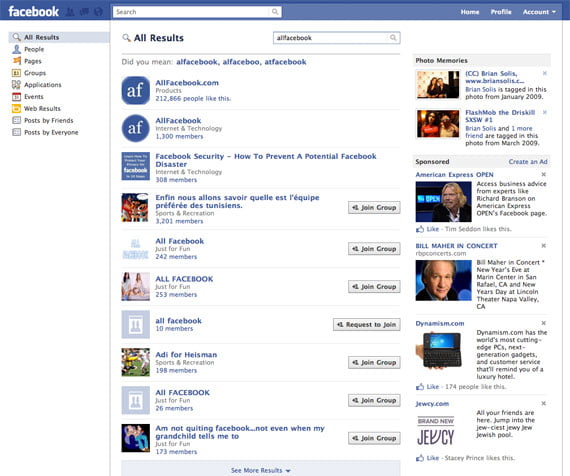
Task: Request to Join the all facebook group
Action: [x=366, y=324]
